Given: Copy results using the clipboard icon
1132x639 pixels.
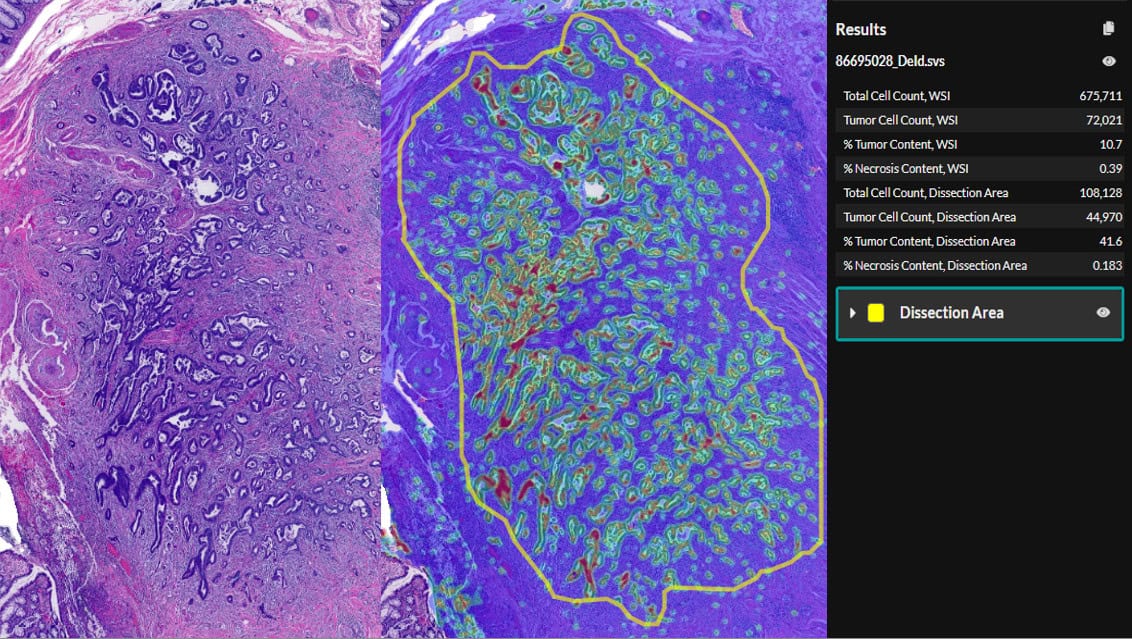Looking at the screenshot, I should click(x=1109, y=29).
